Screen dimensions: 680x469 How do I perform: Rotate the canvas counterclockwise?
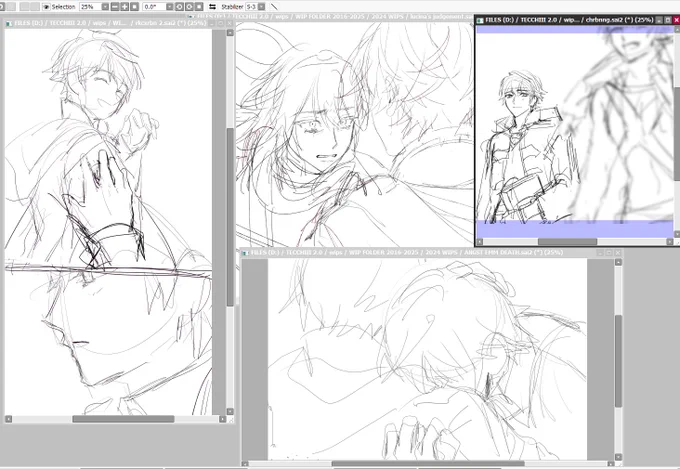179,7
